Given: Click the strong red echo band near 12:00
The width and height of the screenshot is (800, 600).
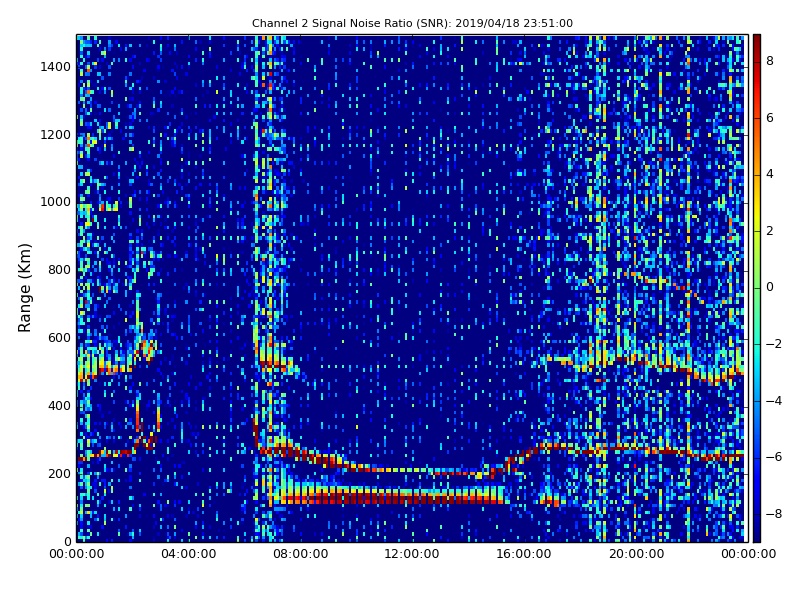Looking at the screenshot, I should [x=390, y=496].
